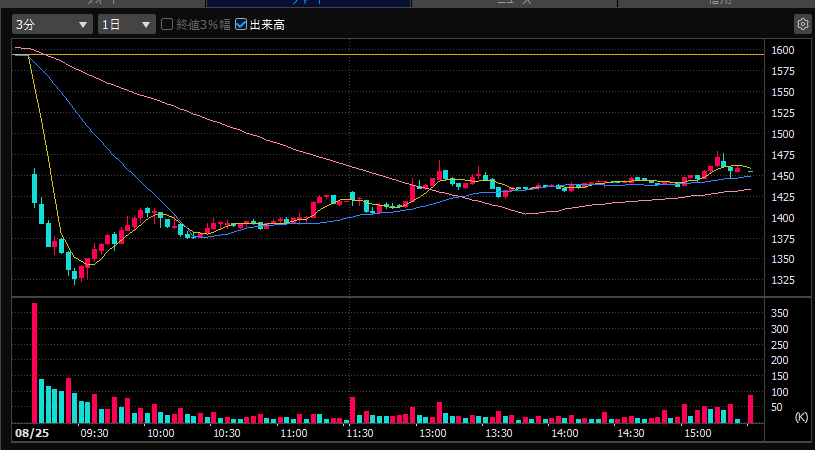Open the 3分 interval dropdown
Viewport: 815px width, 450px height.
click(x=52, y=24)
